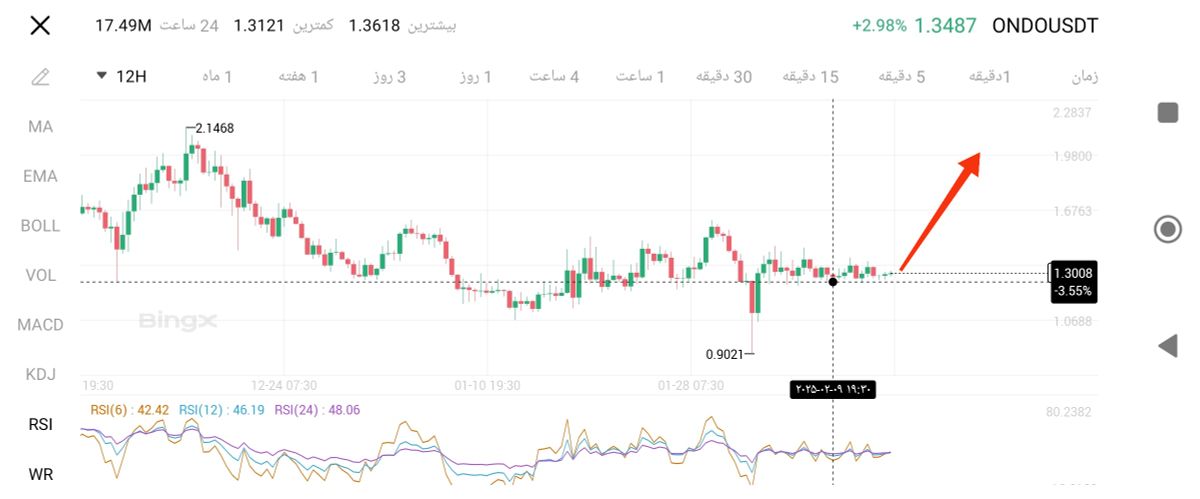The width and height of the screenshot is (1200, 499).
Task: Click the ONDOUSDT pair title
Action: pyautogui.click(x=1044, y=26)
